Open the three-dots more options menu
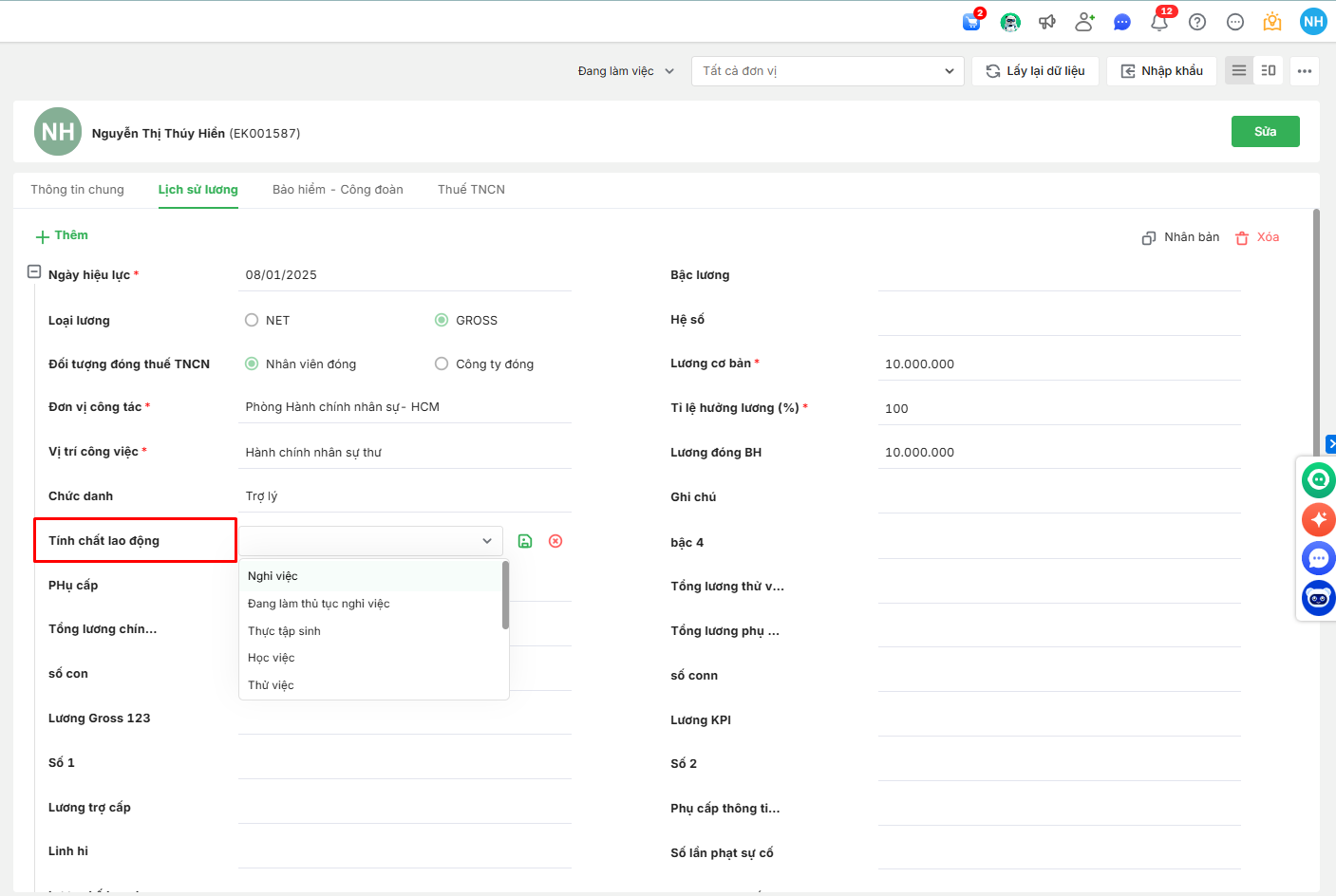 click(x=1305, y=71)
